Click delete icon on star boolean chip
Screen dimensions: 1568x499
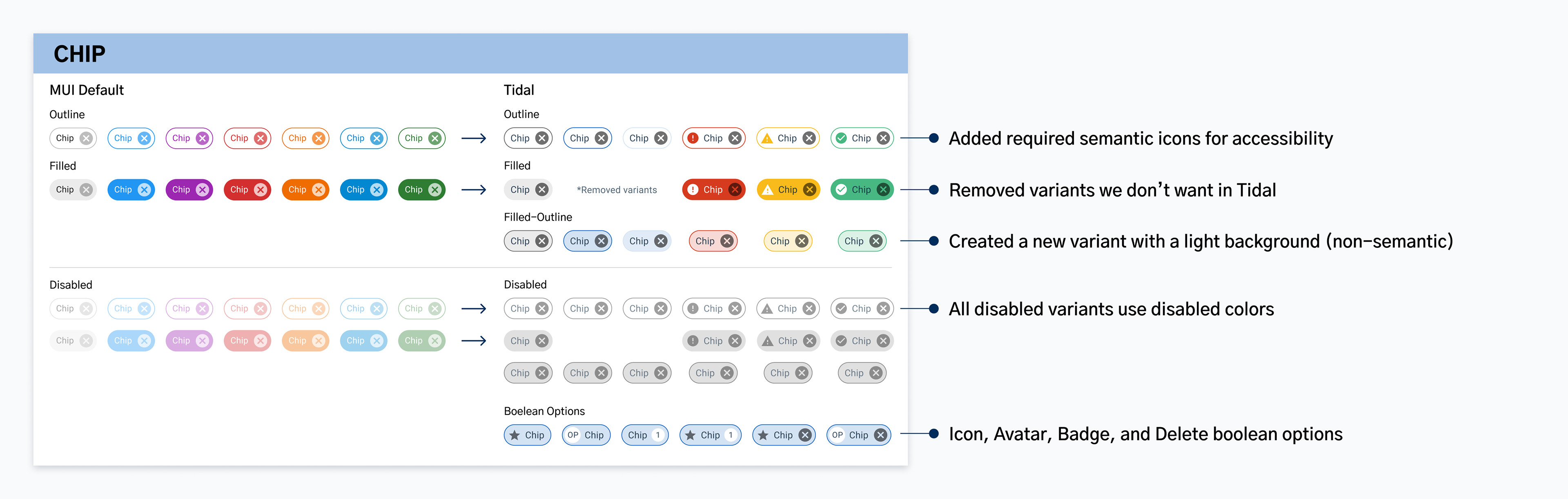pos(805,435)
